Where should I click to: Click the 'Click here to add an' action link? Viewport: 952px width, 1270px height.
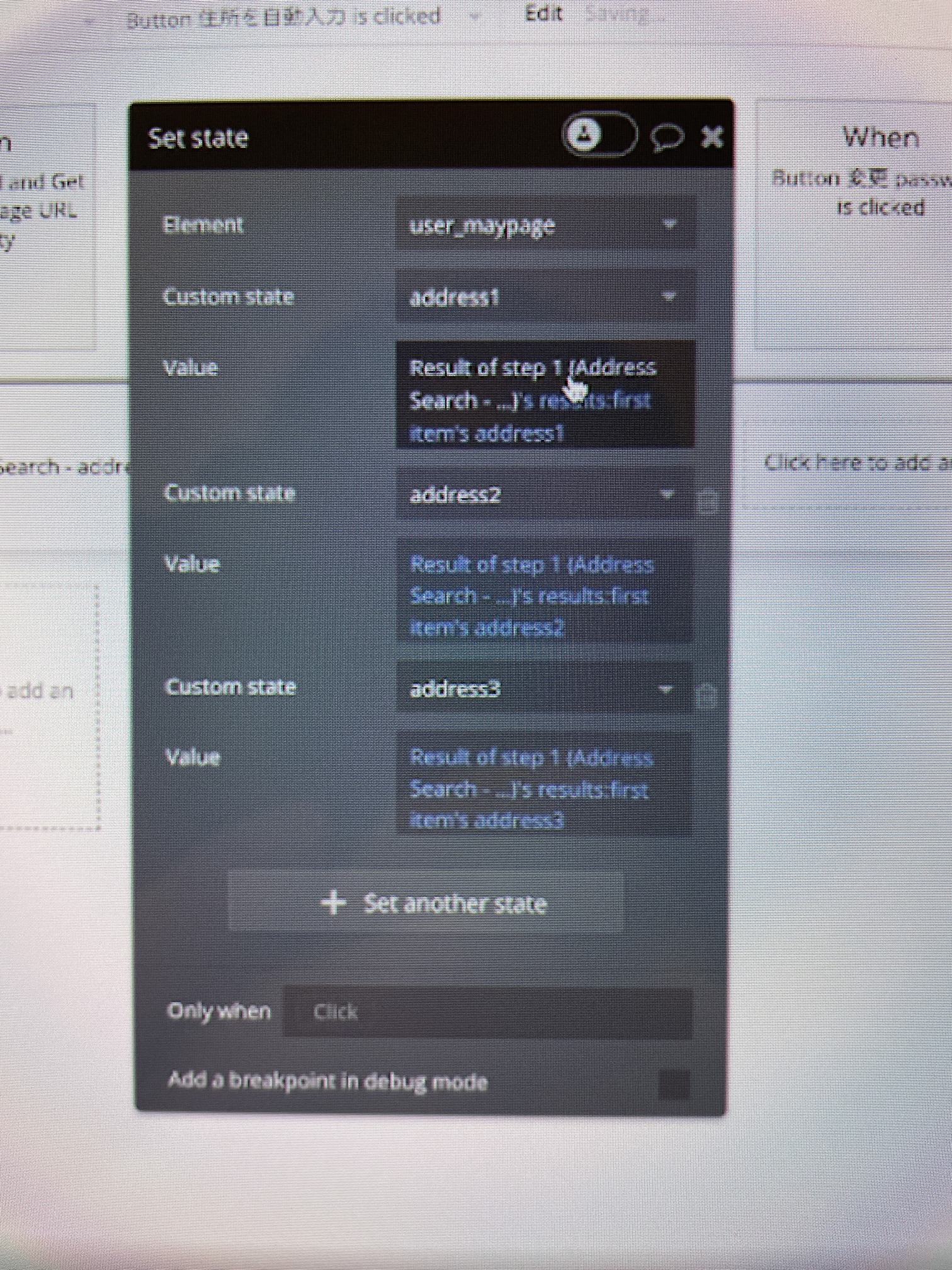coord(858,462)
